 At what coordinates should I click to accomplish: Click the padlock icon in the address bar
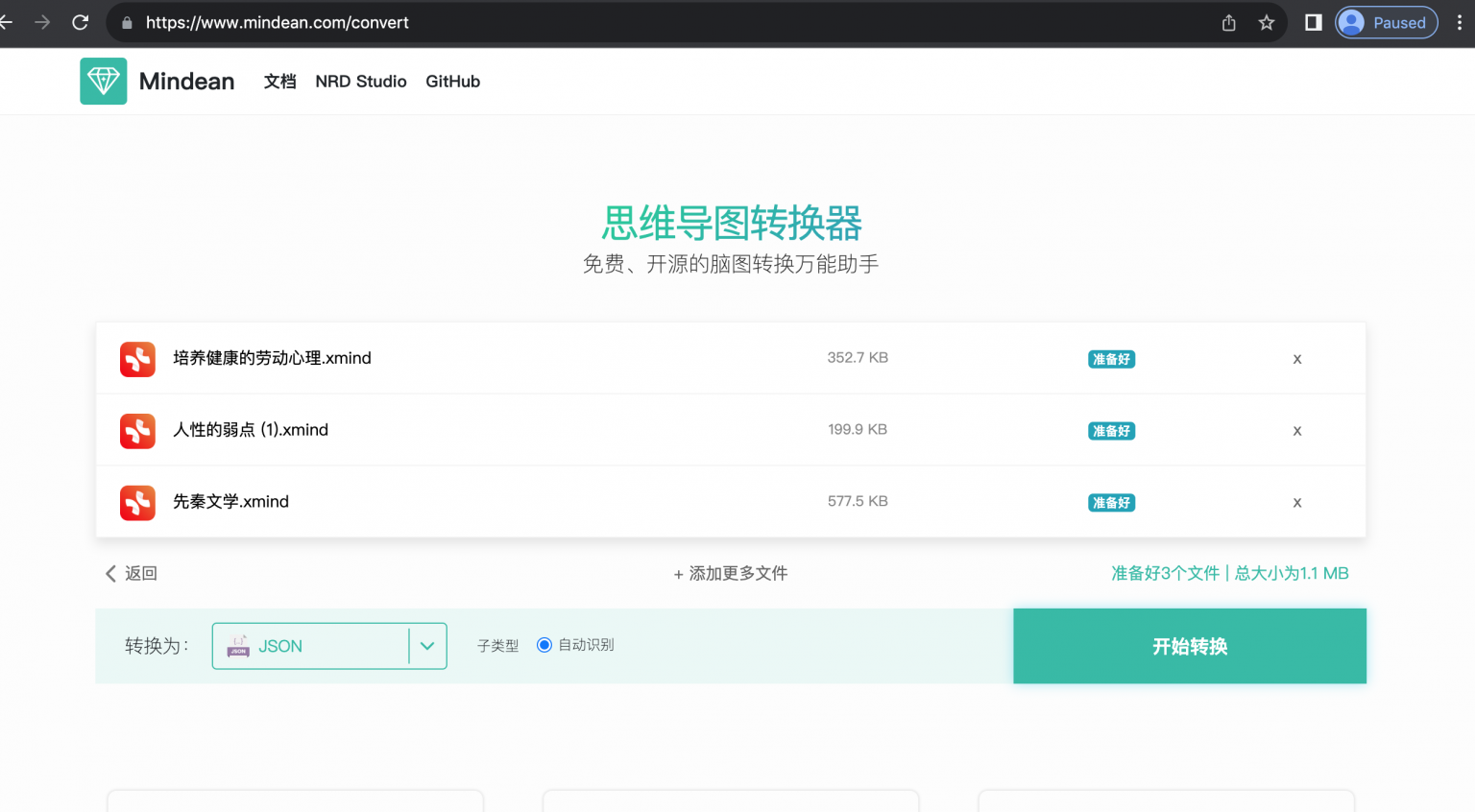(x=126, y=22)
